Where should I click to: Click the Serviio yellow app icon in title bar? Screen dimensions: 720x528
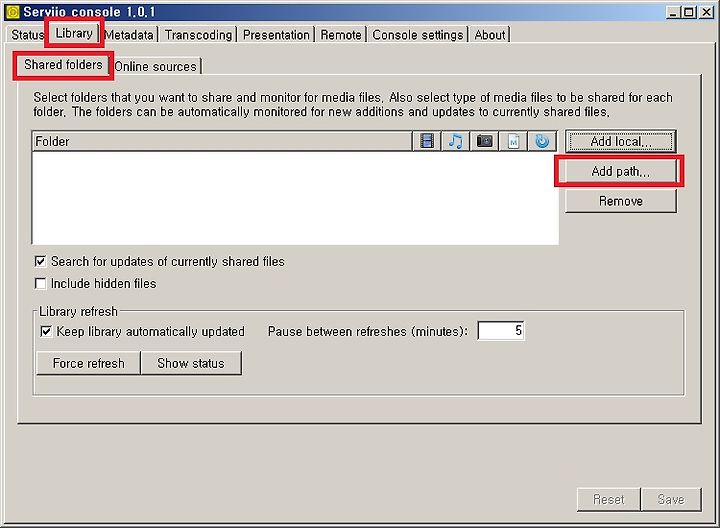point(13,11)
